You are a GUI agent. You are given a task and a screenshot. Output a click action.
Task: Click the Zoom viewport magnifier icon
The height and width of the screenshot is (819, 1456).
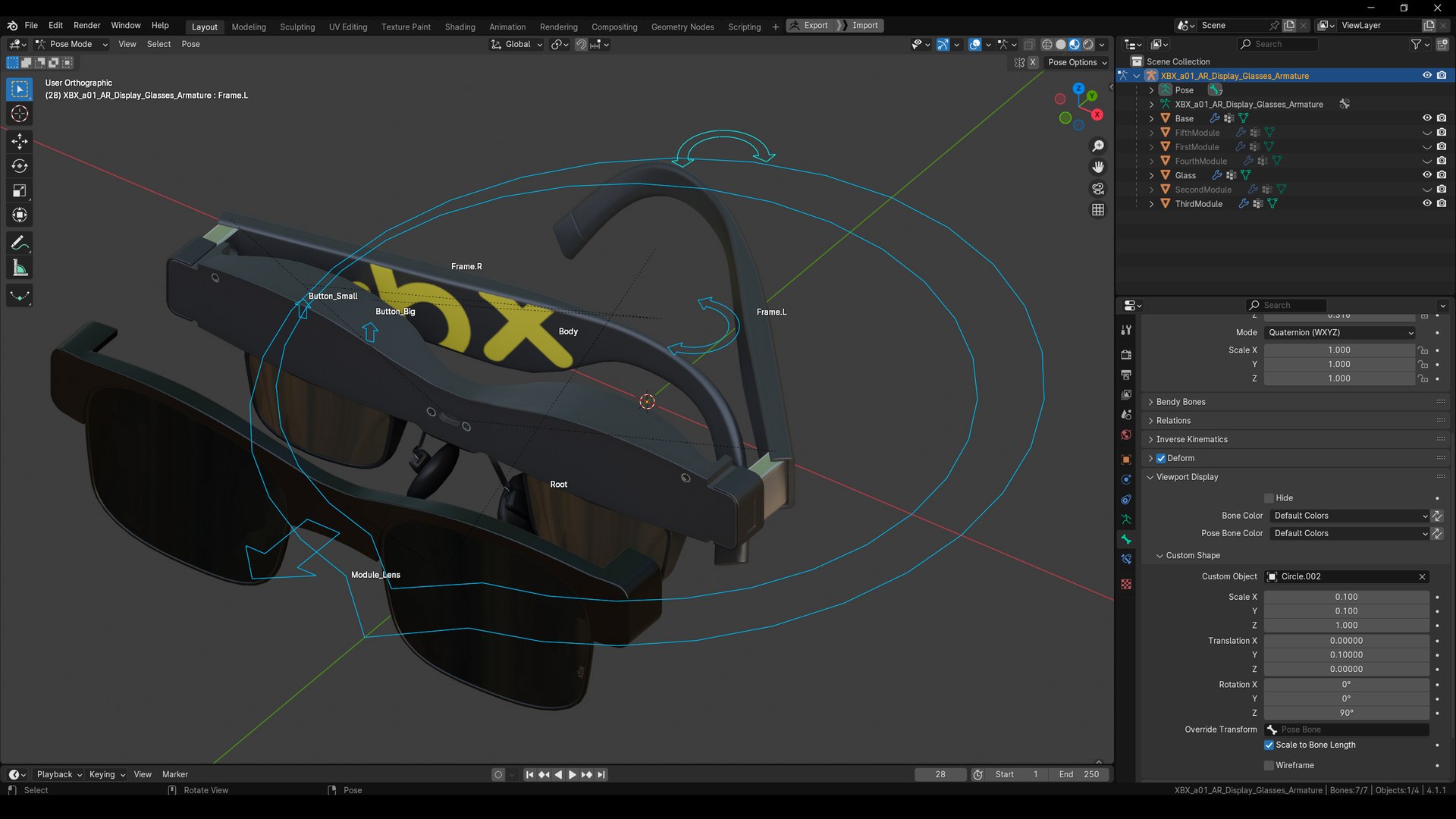[1098, 146]
